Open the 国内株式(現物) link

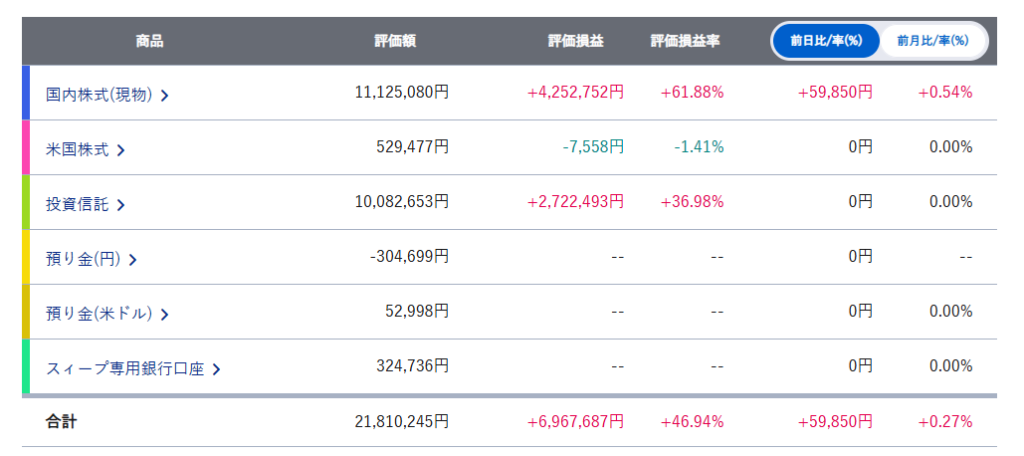pyautogui.click(x=99, y=95)
